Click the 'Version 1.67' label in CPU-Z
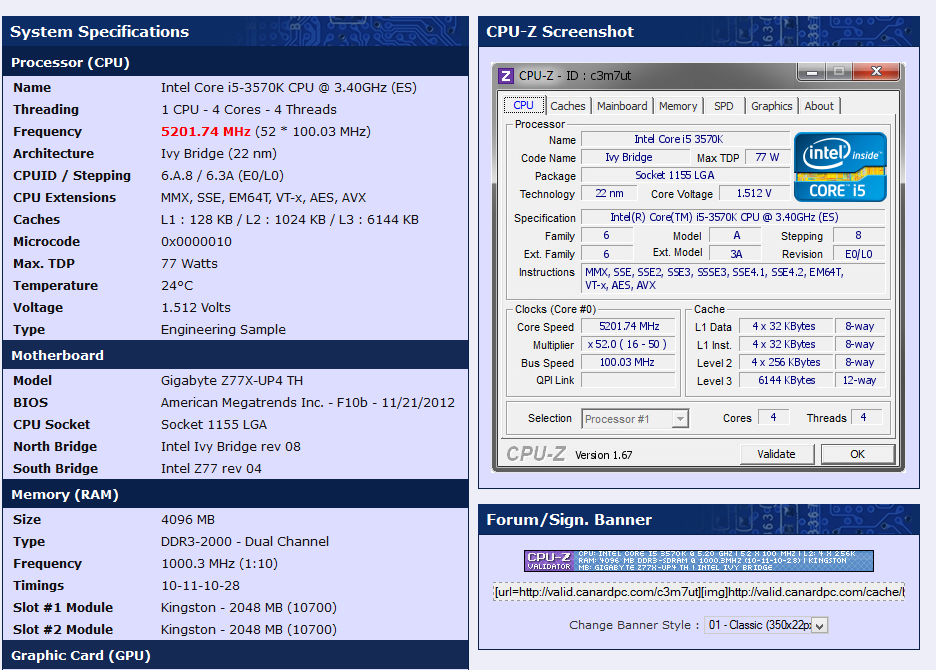This screenshot has width=936, height=670. click(604, 455)
